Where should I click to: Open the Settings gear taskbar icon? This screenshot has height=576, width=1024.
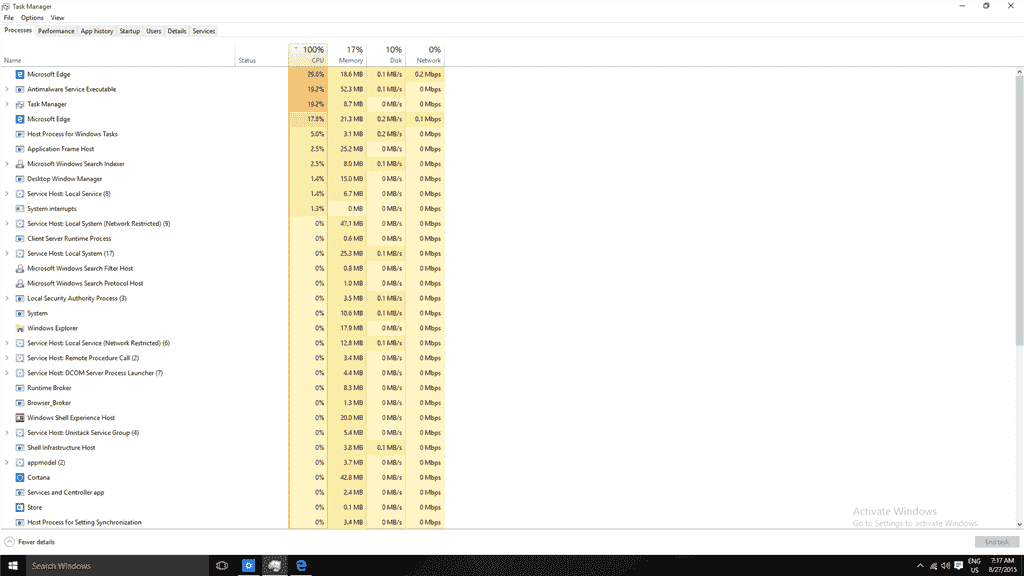(x=248, y=566)
